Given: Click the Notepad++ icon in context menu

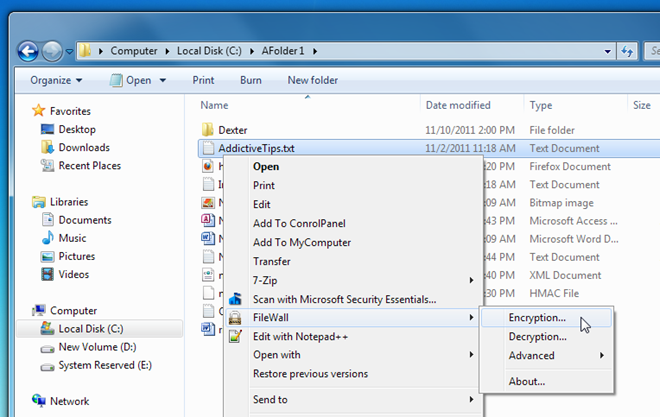Looking at the screenshot, I should [235, 336].
